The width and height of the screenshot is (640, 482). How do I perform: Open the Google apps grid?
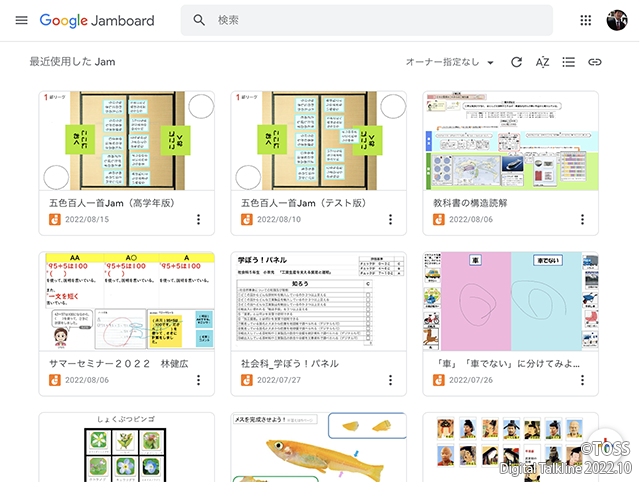click(x=586, y=20)
